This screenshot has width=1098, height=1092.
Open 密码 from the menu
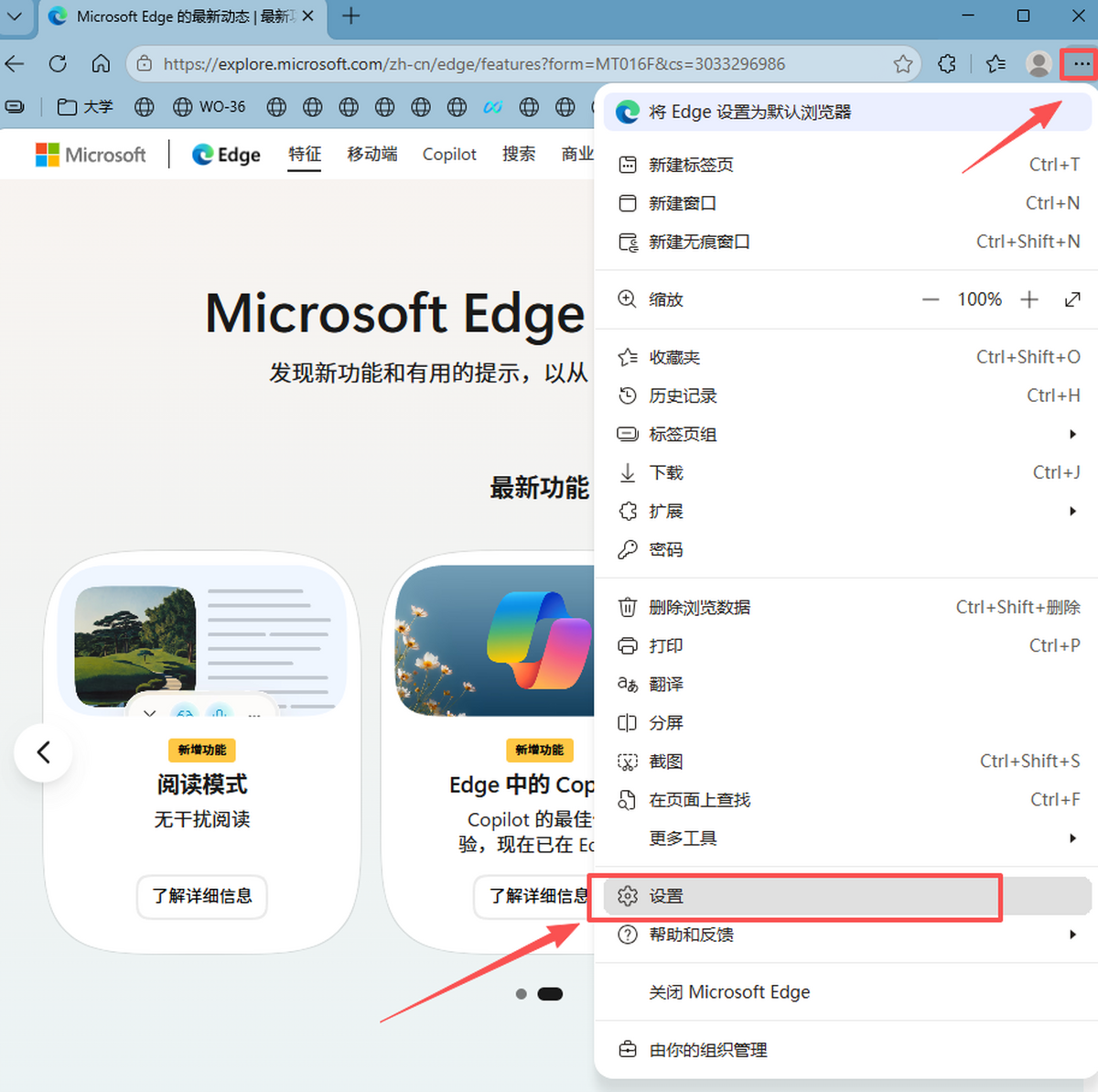[x=847, y=549]
